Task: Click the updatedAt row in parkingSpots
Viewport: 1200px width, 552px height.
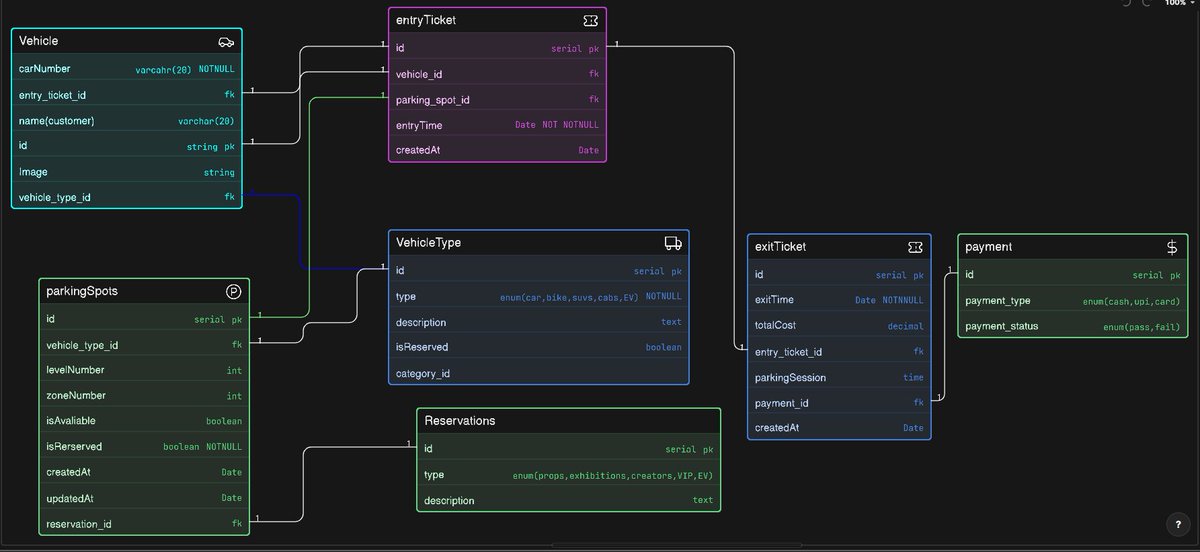Action: pos(145,498)
